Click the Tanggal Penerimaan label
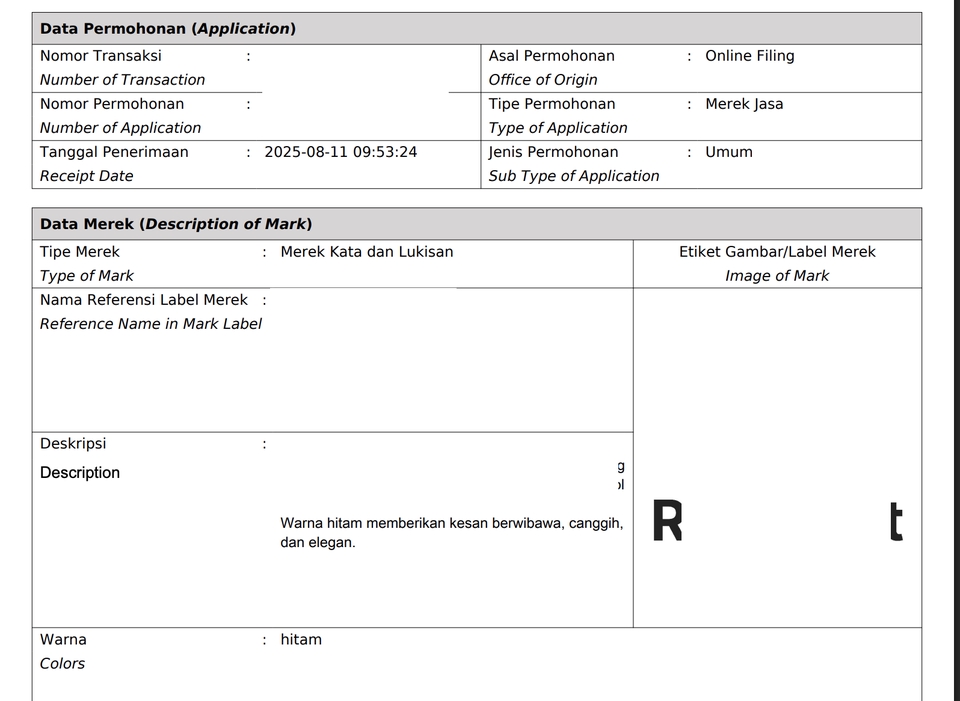This screenshot has width=960, height=701. tap(114, 152)
